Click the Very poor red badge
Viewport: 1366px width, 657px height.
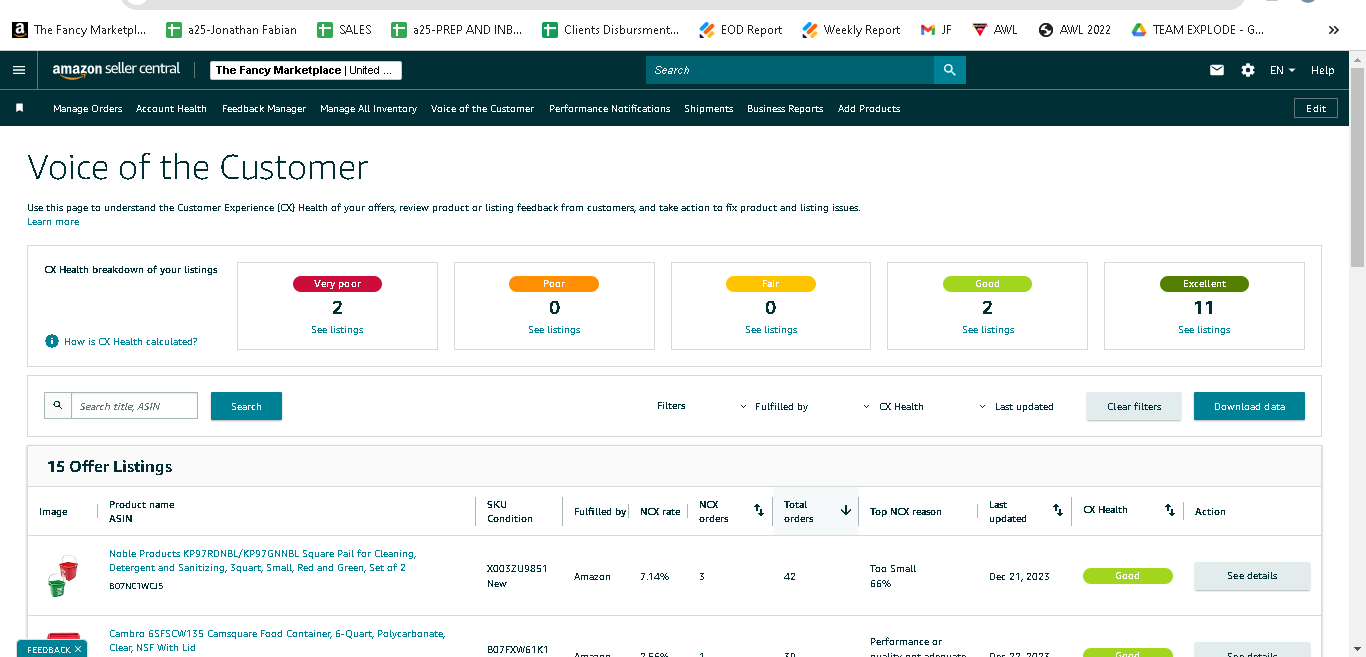click(337, 284)
